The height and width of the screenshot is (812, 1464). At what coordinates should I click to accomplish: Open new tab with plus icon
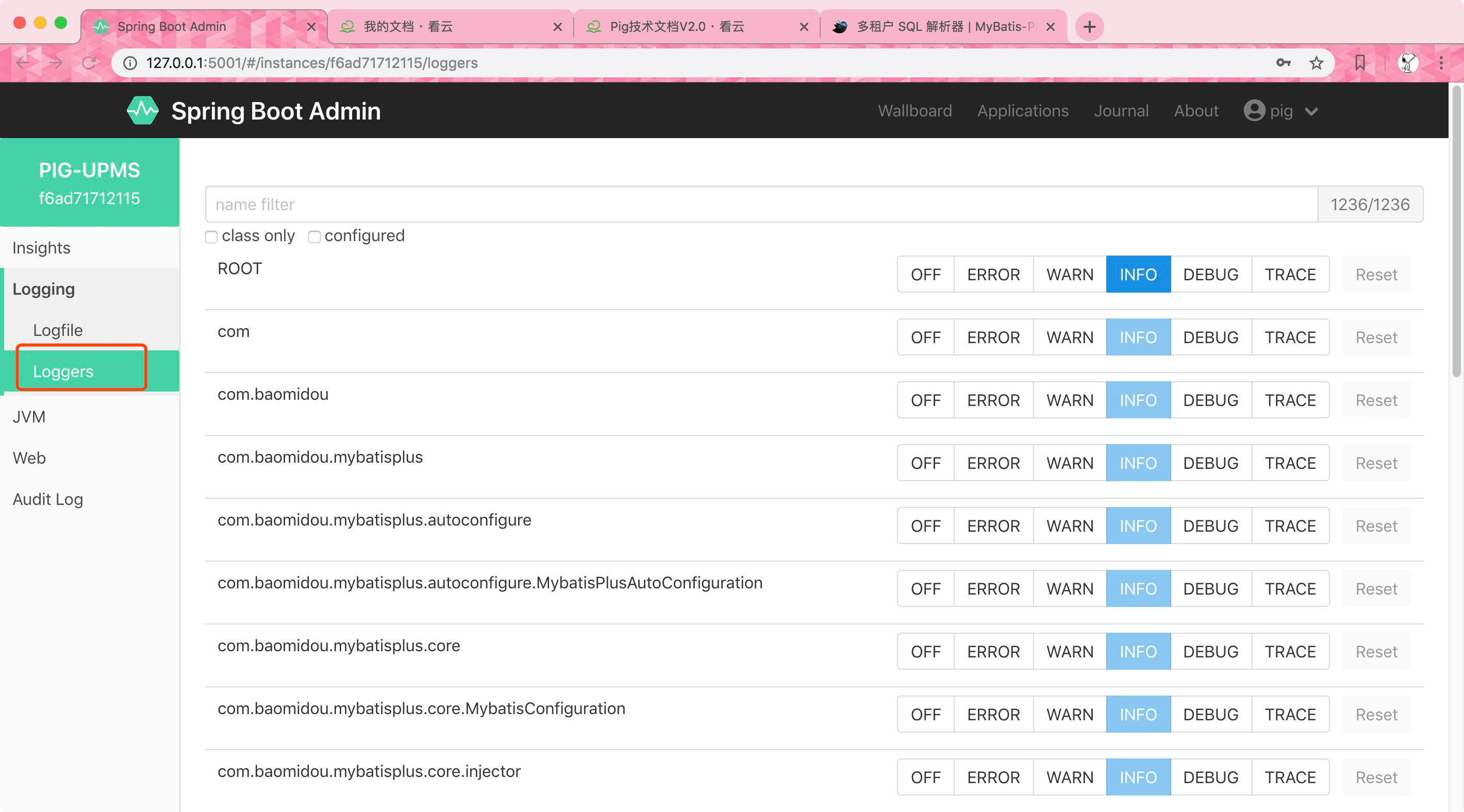(x=1089, y=27)
